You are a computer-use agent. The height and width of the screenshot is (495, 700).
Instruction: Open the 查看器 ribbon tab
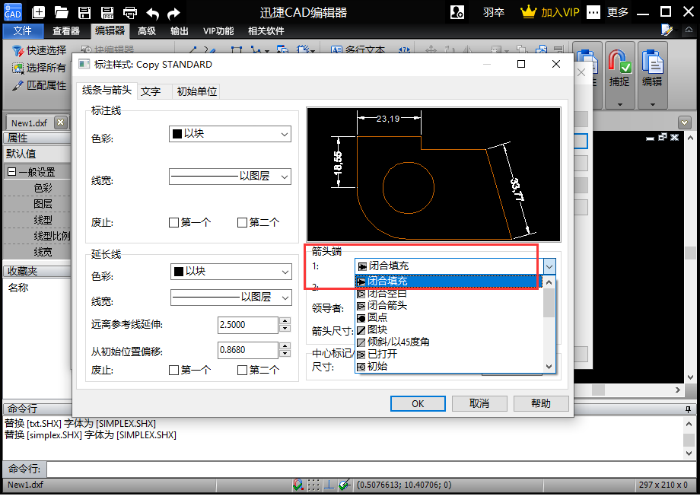[66, 31]
